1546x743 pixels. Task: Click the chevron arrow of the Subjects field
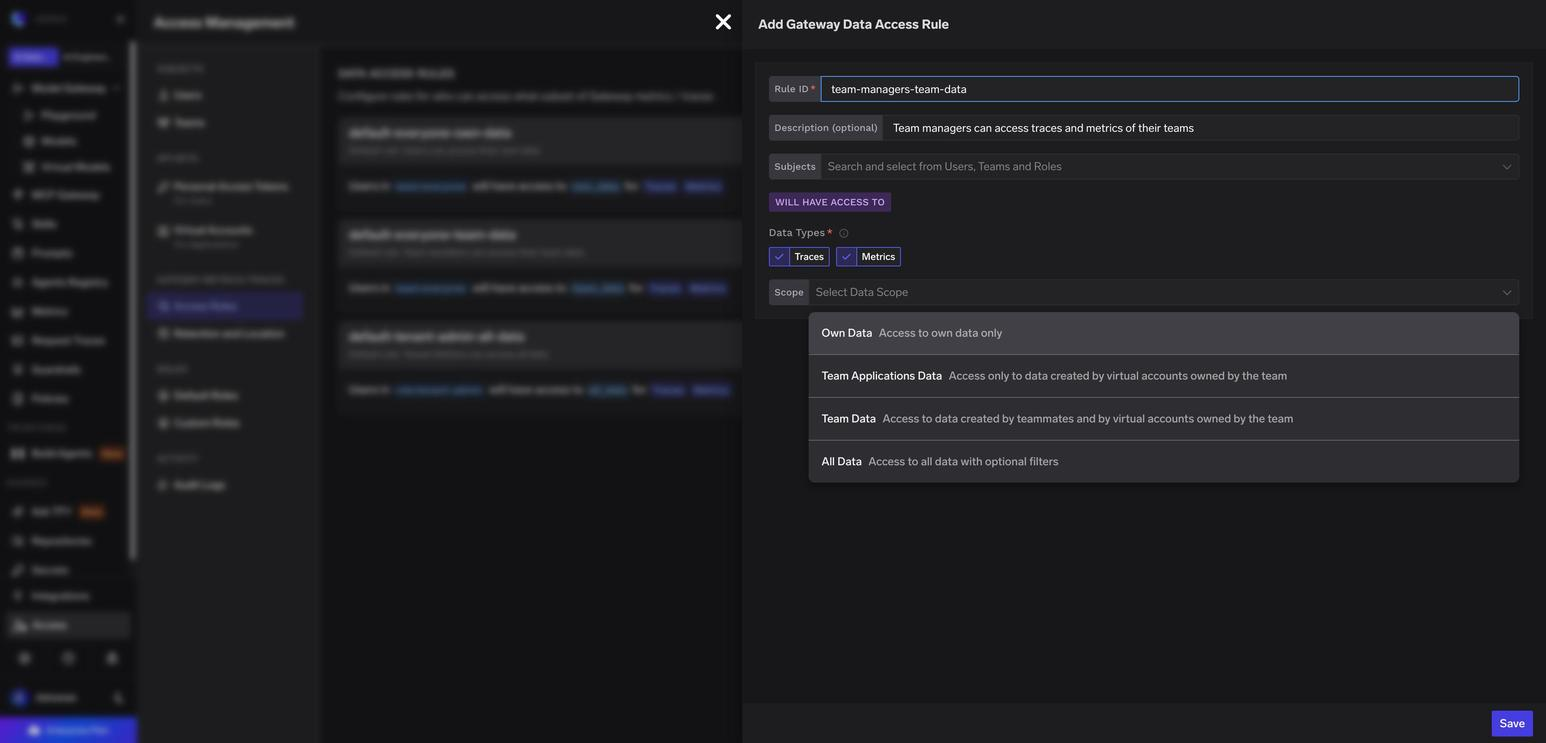(1507, 167)
